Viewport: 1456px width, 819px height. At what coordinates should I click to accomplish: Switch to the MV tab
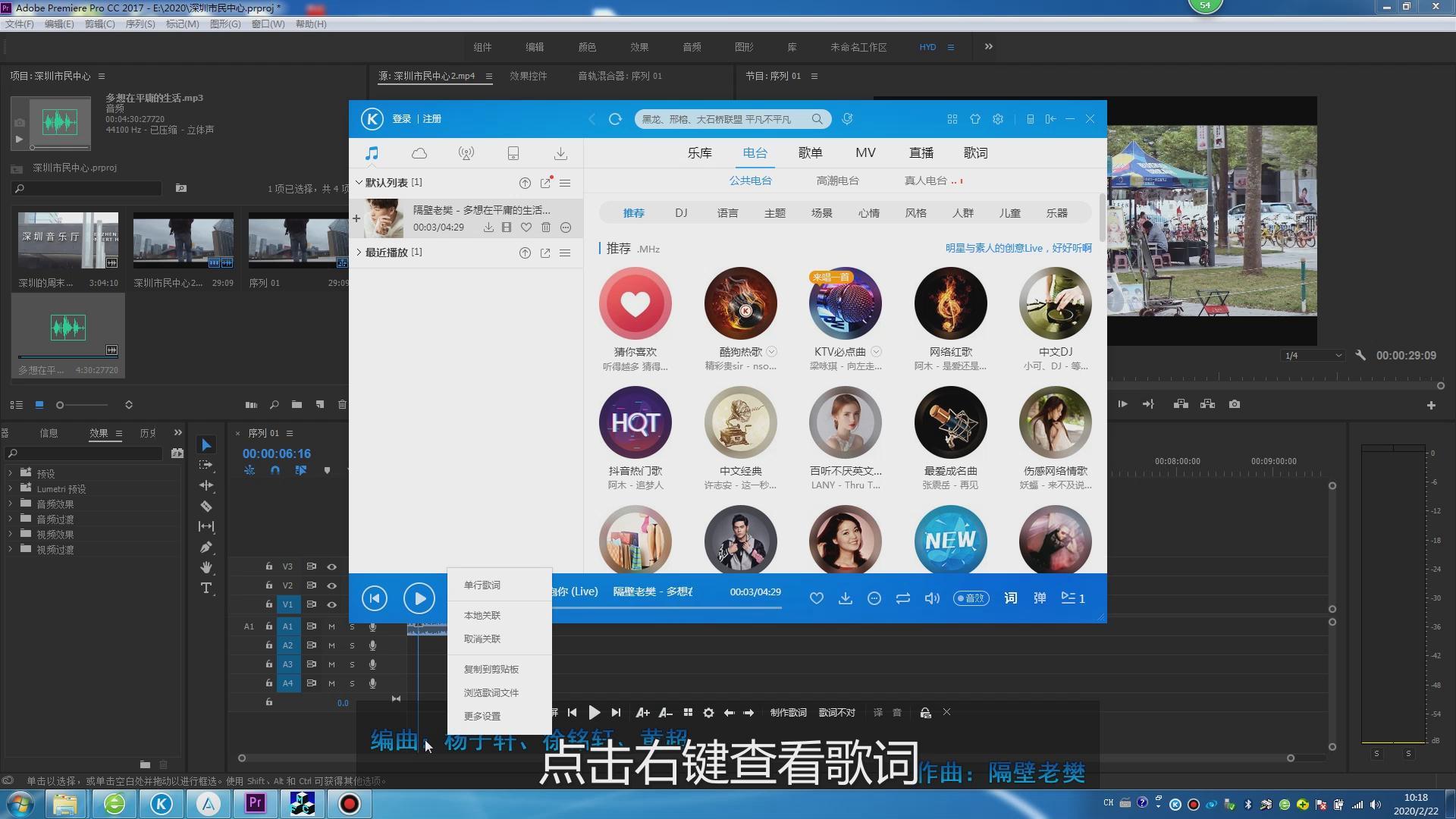click(x=865, y=153)
